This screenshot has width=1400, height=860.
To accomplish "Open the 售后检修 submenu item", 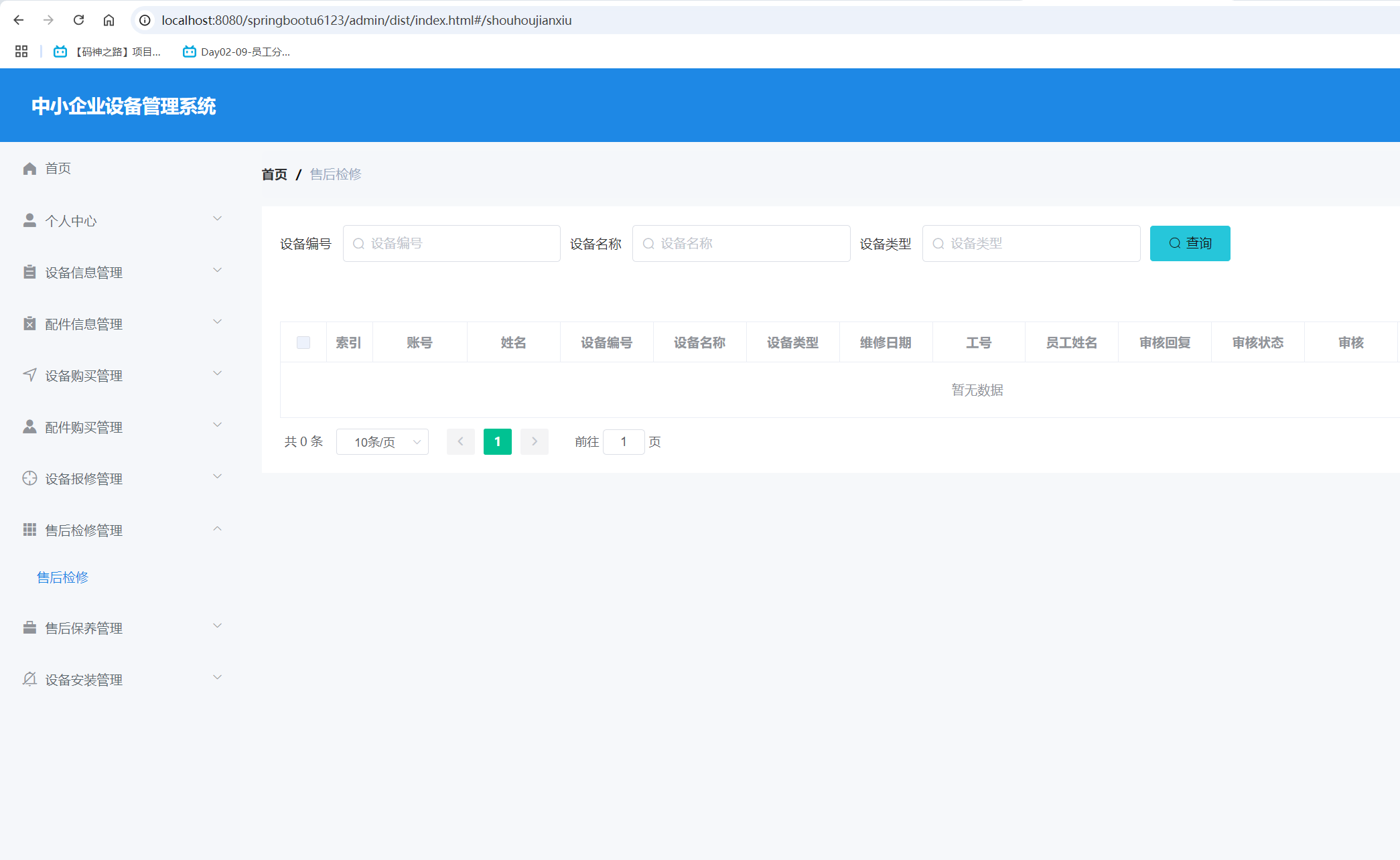I will click(x=62, y=577).
